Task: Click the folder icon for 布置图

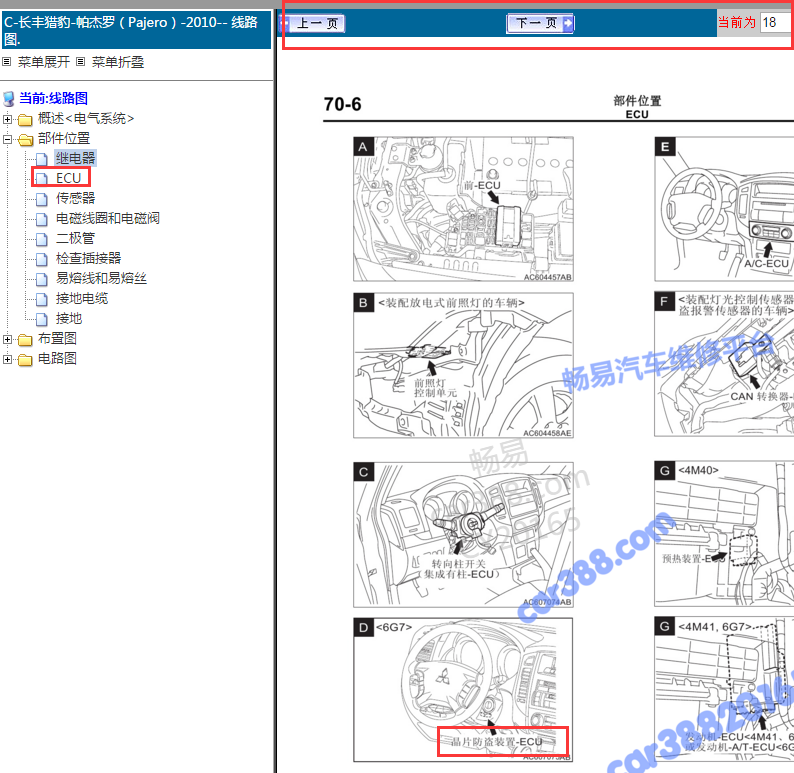Action: tap(25, 340)
